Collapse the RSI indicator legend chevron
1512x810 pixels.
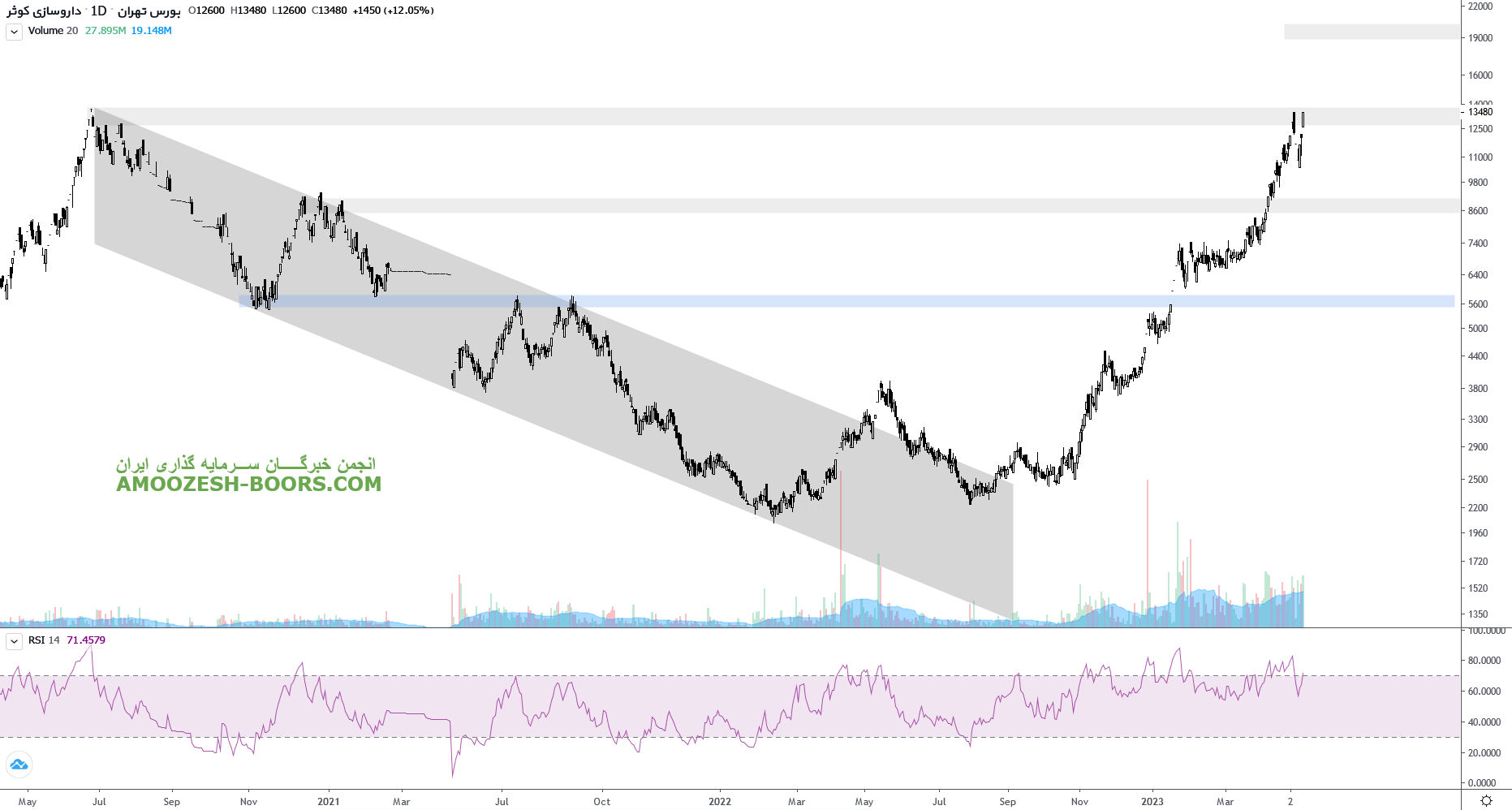[x=14, y=641]
